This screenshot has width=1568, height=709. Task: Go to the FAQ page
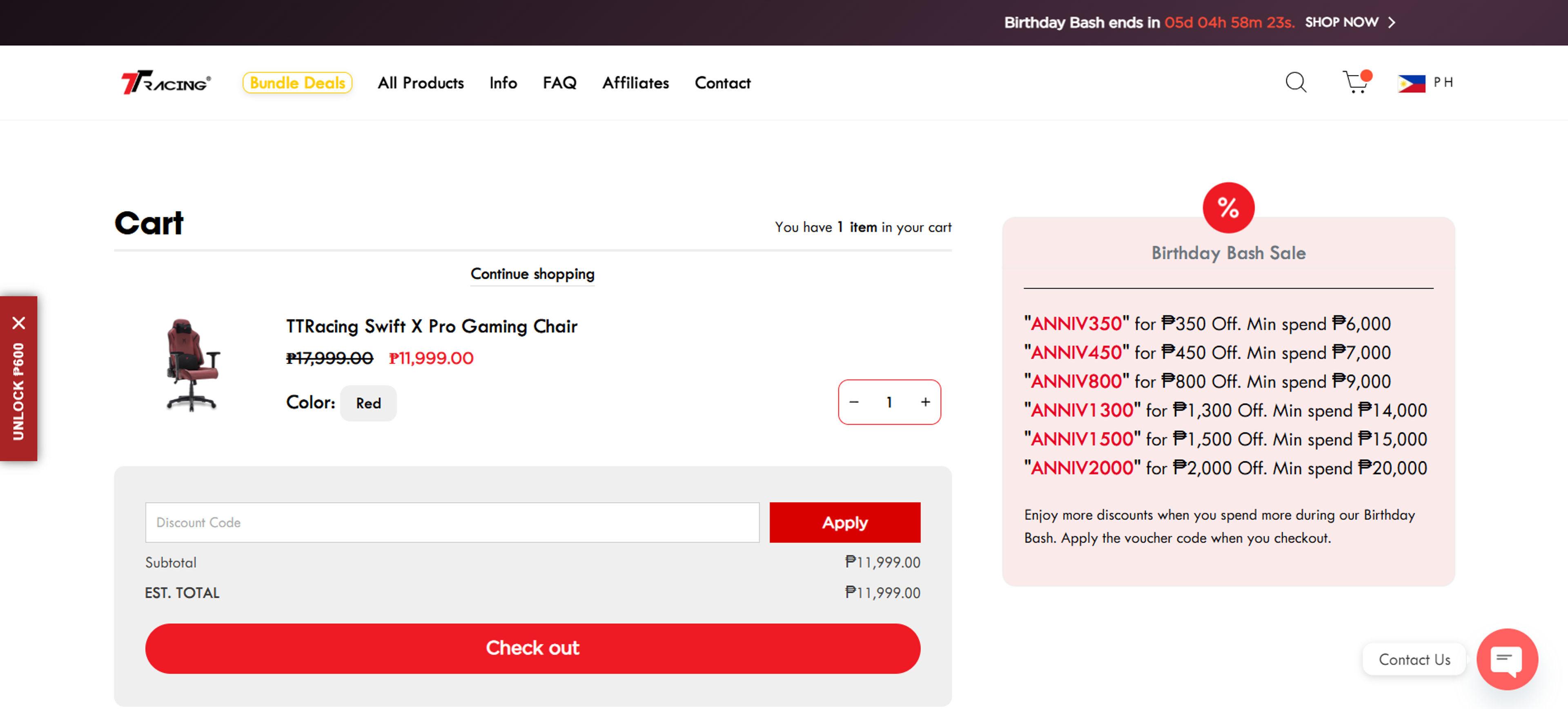click(x=559, y=83)
